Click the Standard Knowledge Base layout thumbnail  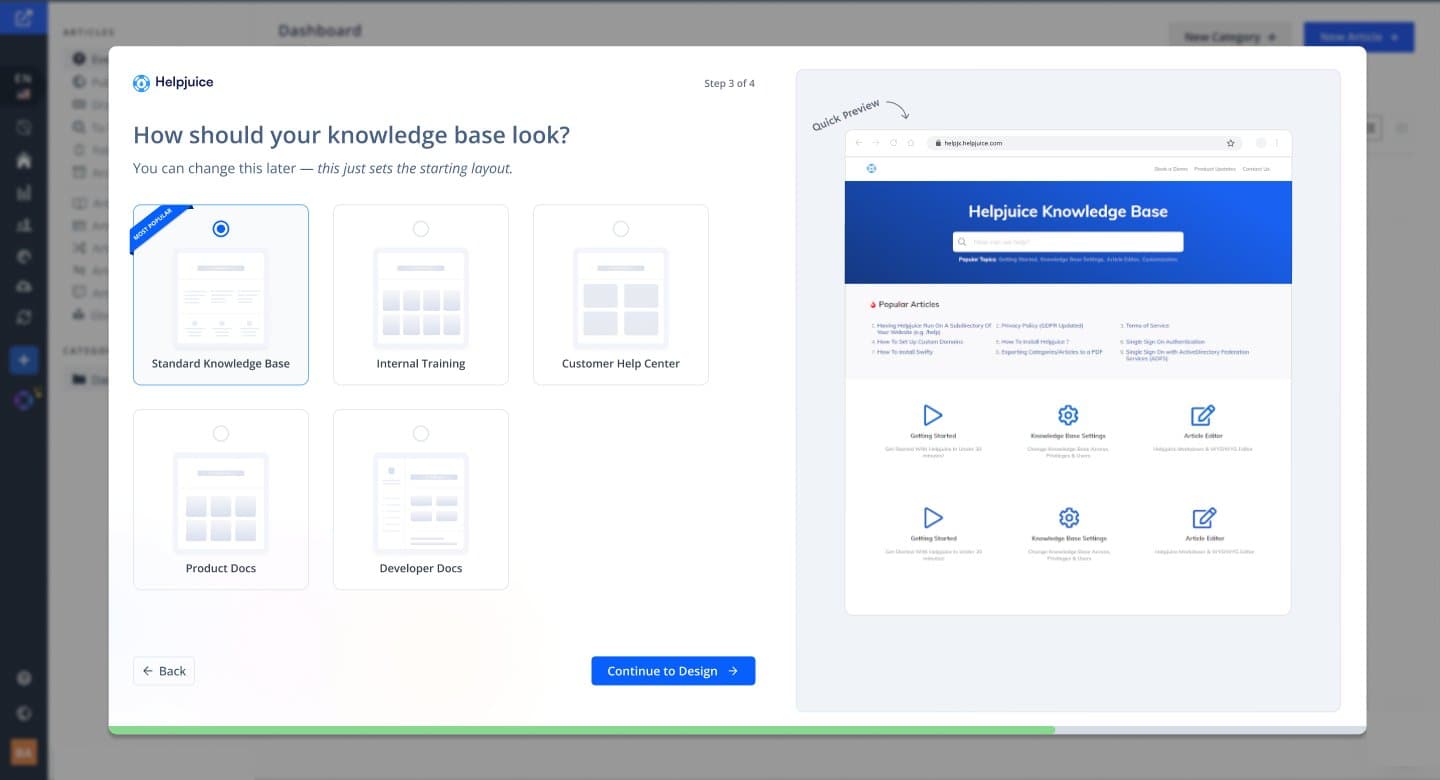coord(221,298)
